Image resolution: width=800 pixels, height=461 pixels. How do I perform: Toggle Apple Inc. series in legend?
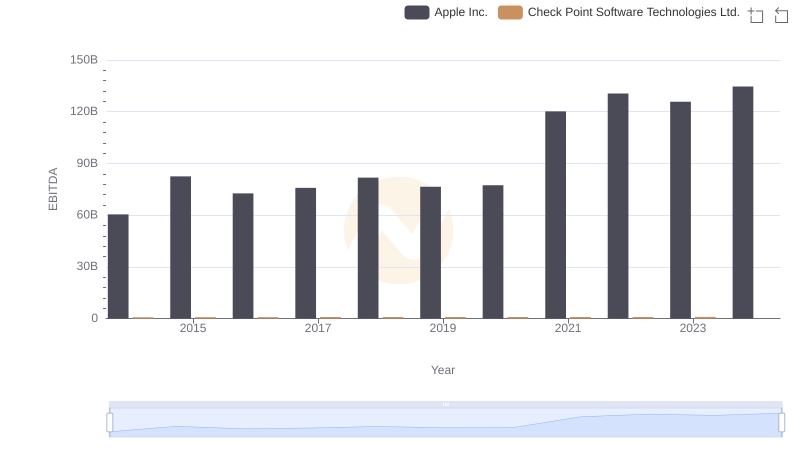(x=446, y=12)
